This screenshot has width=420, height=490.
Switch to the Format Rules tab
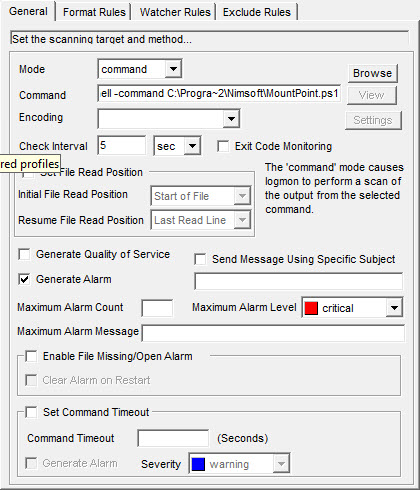(94, 12)
